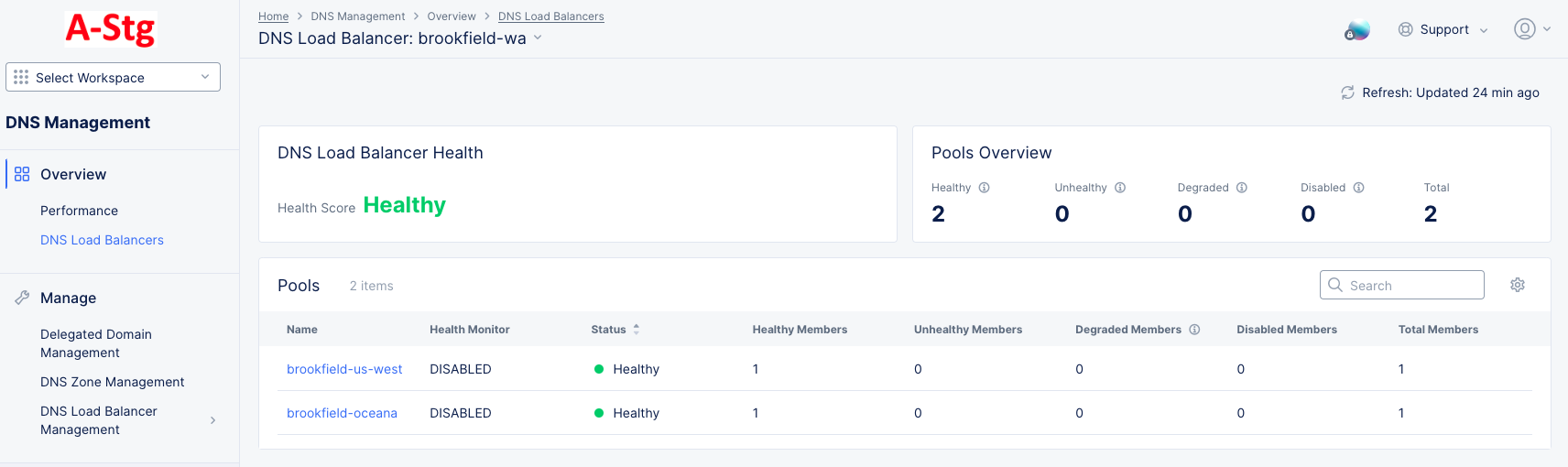Click info icon next to Healthy

pyautogui.click(x=984, y=188)
